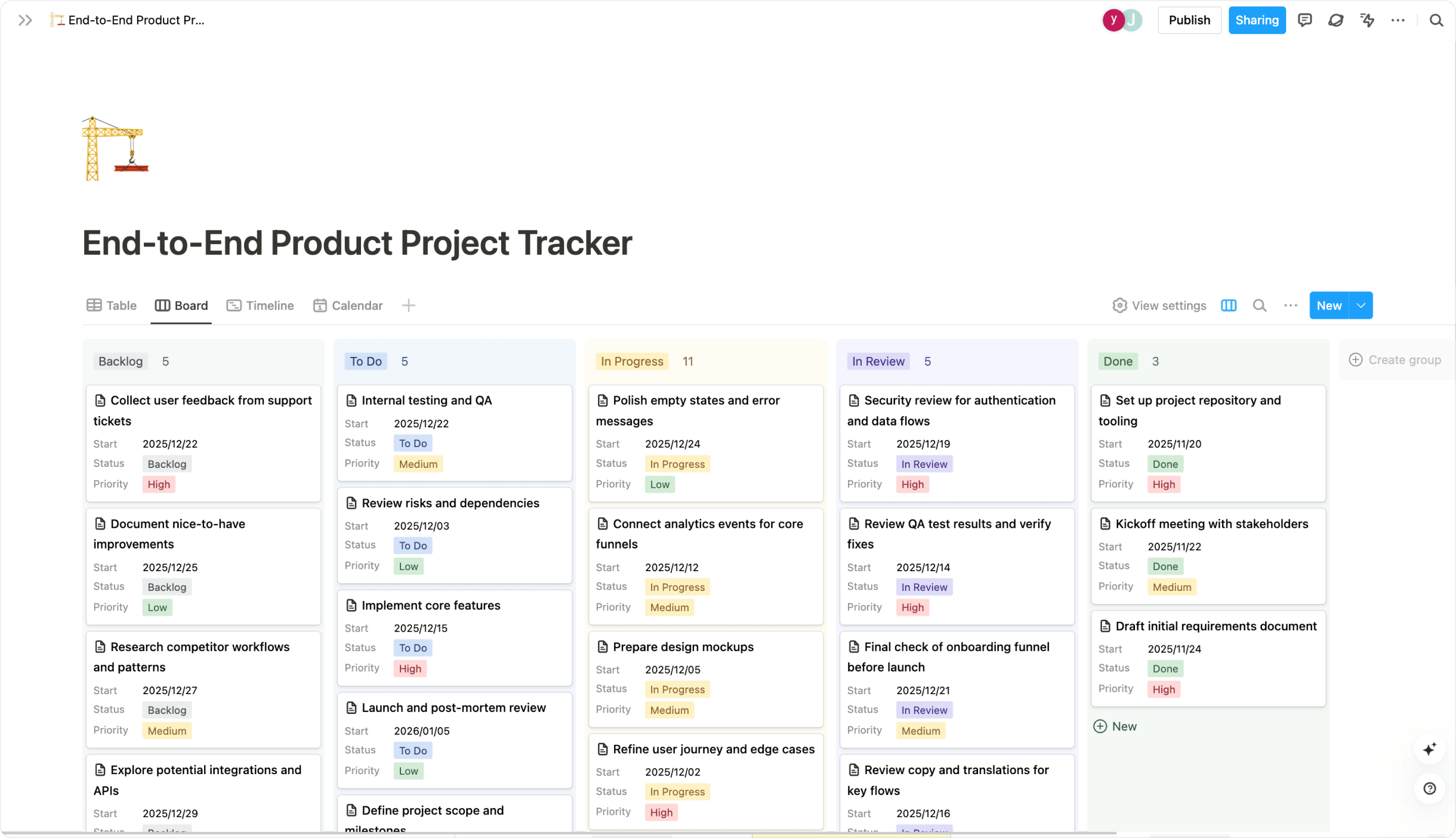Switch to the Timeline view

click(x=260, y=305)
